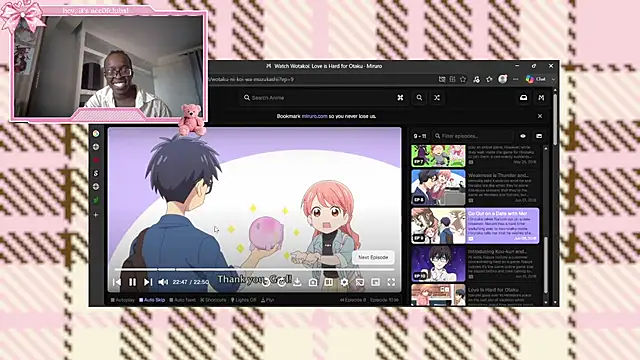
Task: Dismiss the bookmark banner
Action: click(540, 116)
